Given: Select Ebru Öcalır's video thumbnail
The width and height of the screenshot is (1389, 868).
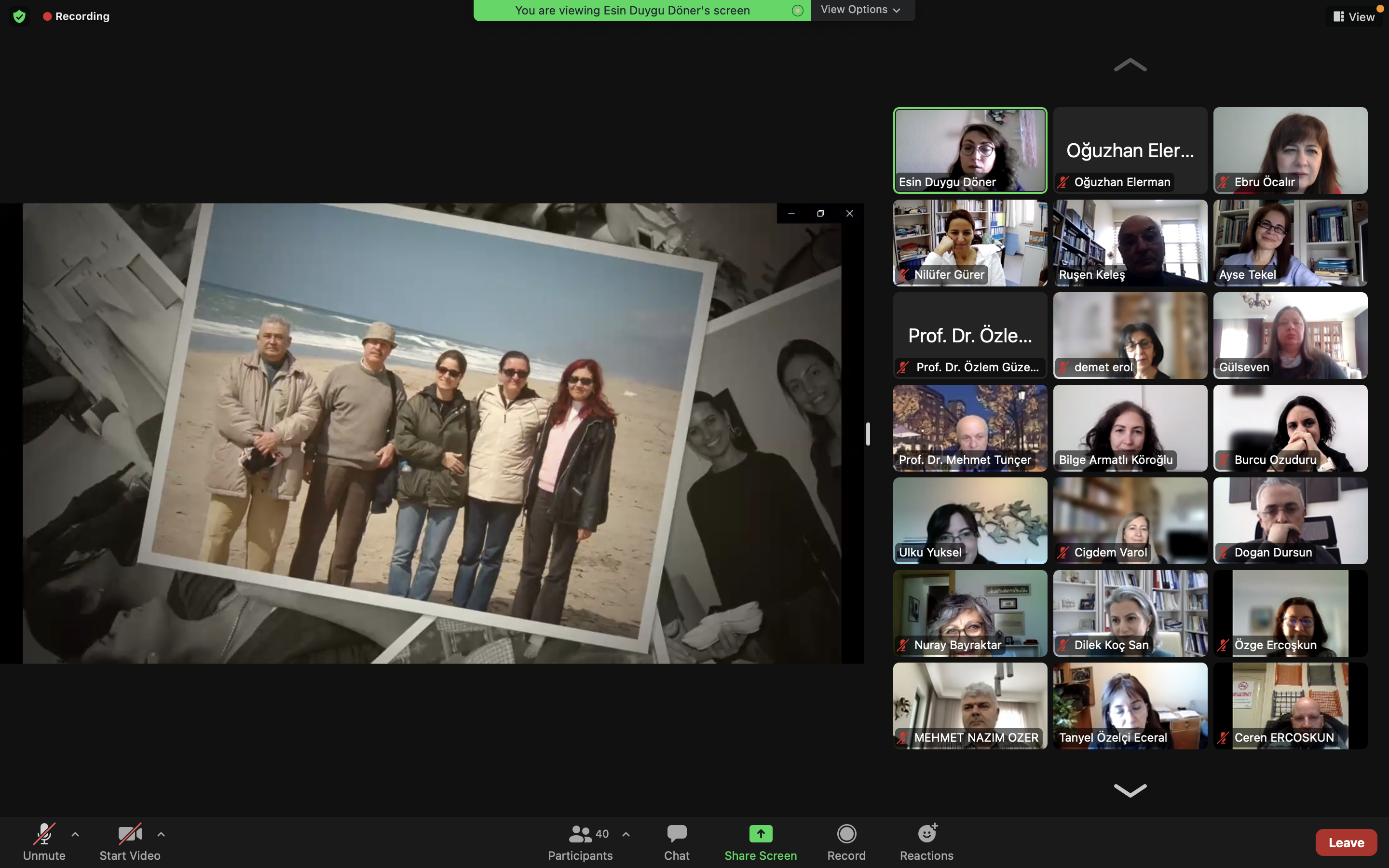Looking at the screenshot, I should click(x=1290, y=150).
